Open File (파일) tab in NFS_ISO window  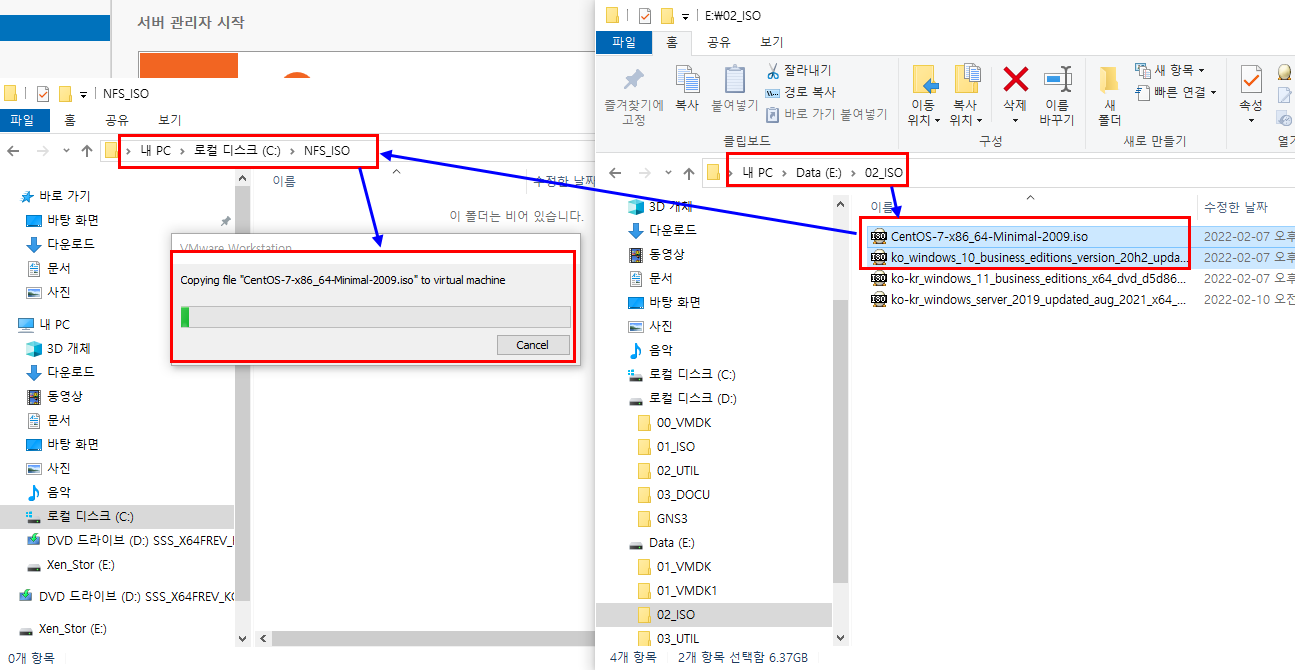[x=22, y=120]
